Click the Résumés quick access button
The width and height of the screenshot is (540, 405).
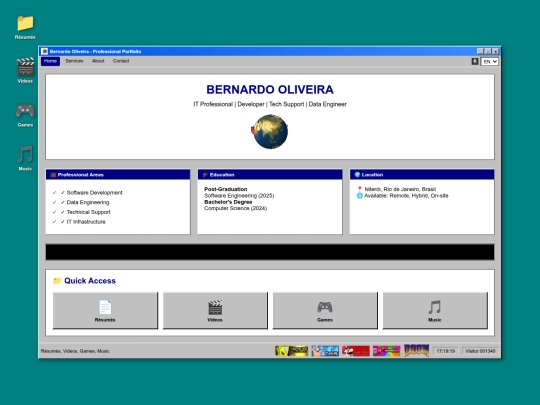(105, 311)
